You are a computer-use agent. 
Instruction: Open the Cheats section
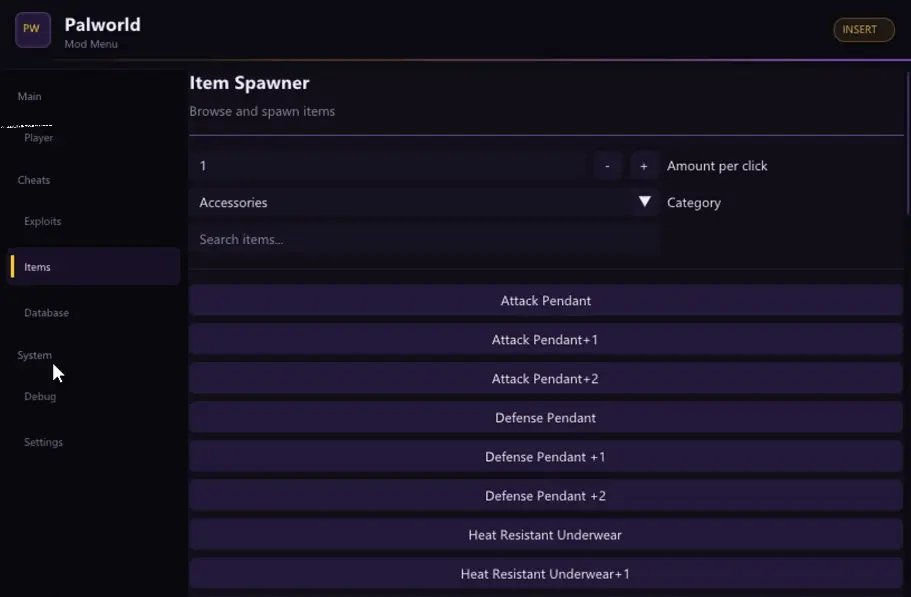(34, 180)
